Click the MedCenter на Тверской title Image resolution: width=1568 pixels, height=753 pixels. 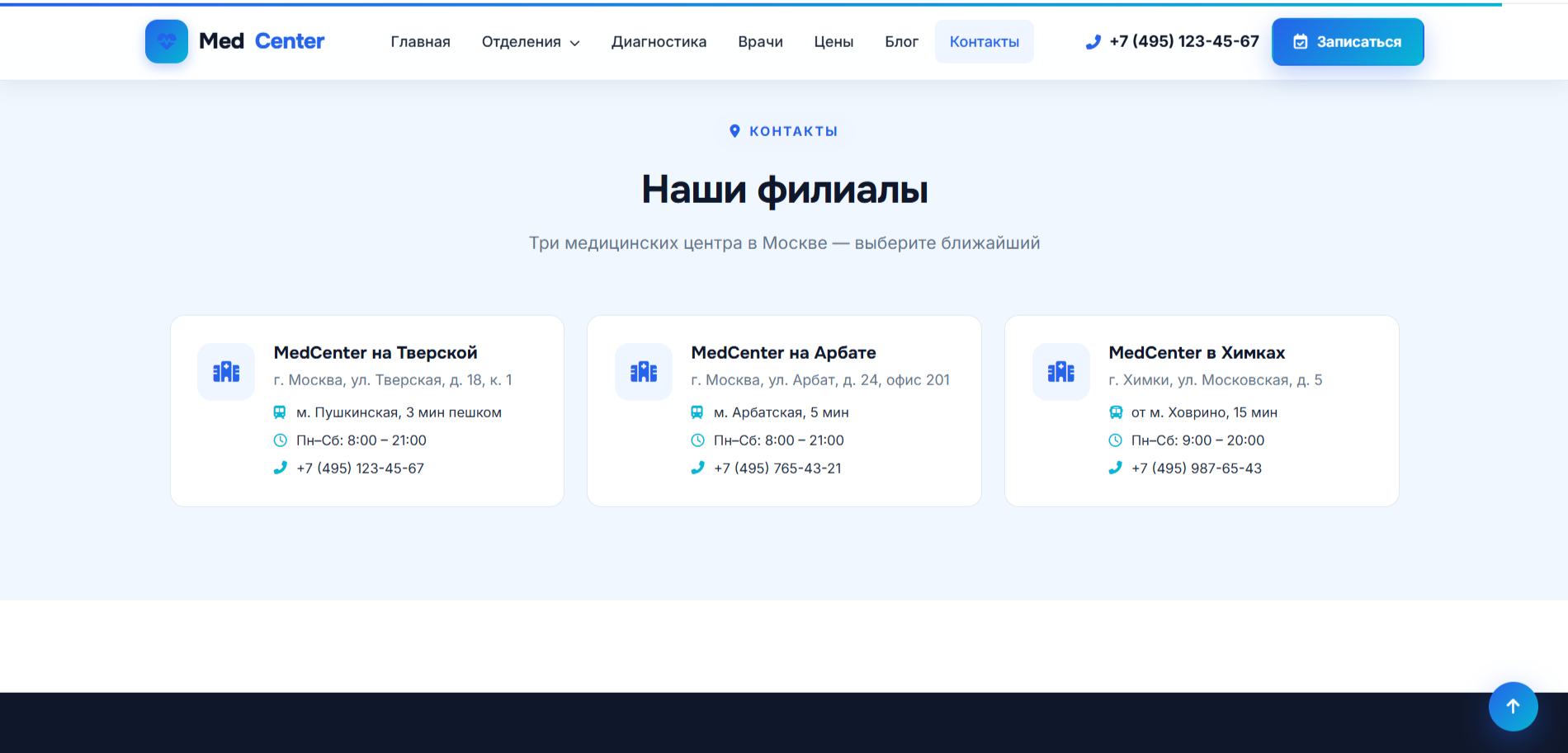[x=375, y=353]
